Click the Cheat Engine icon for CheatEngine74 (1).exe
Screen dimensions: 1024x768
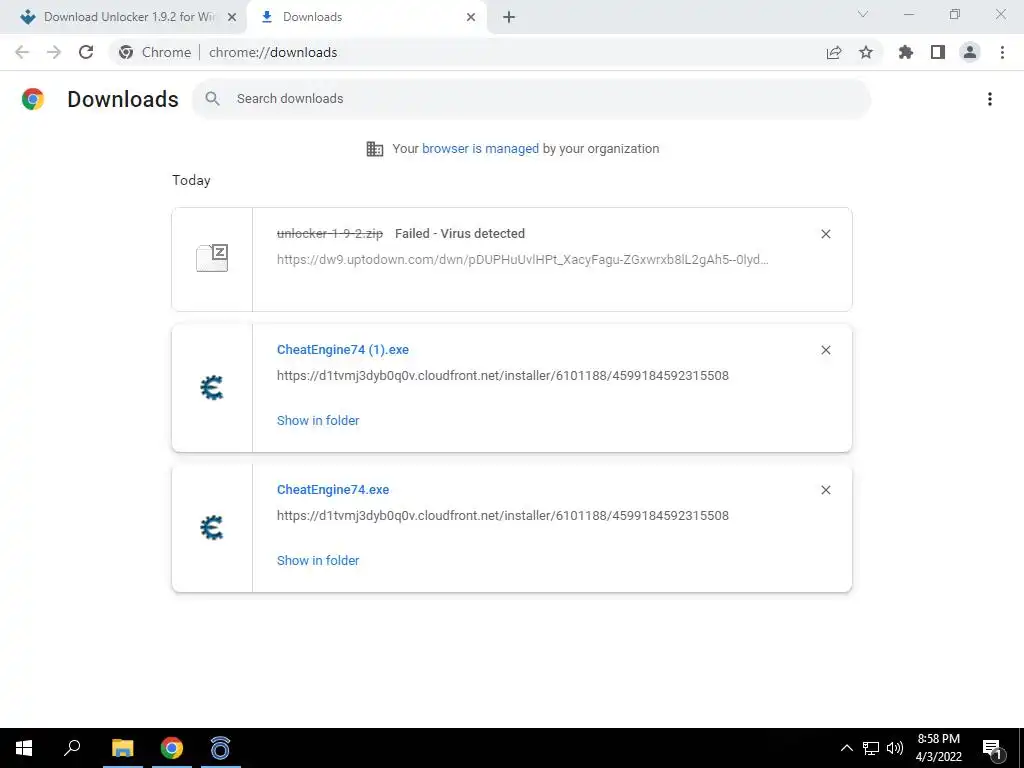click(212, 388)
